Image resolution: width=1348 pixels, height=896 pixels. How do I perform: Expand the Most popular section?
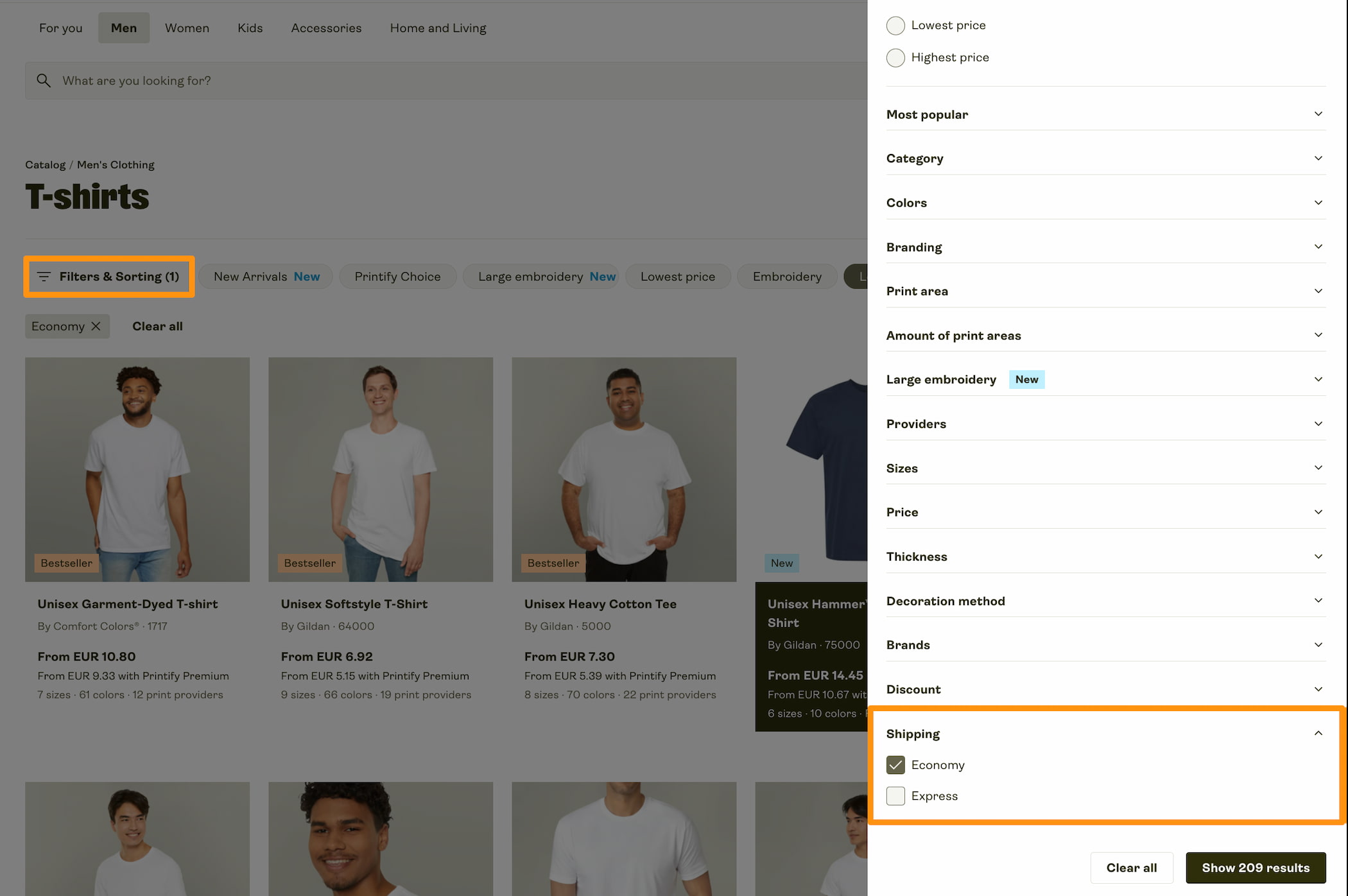(x=1106, y=114)
